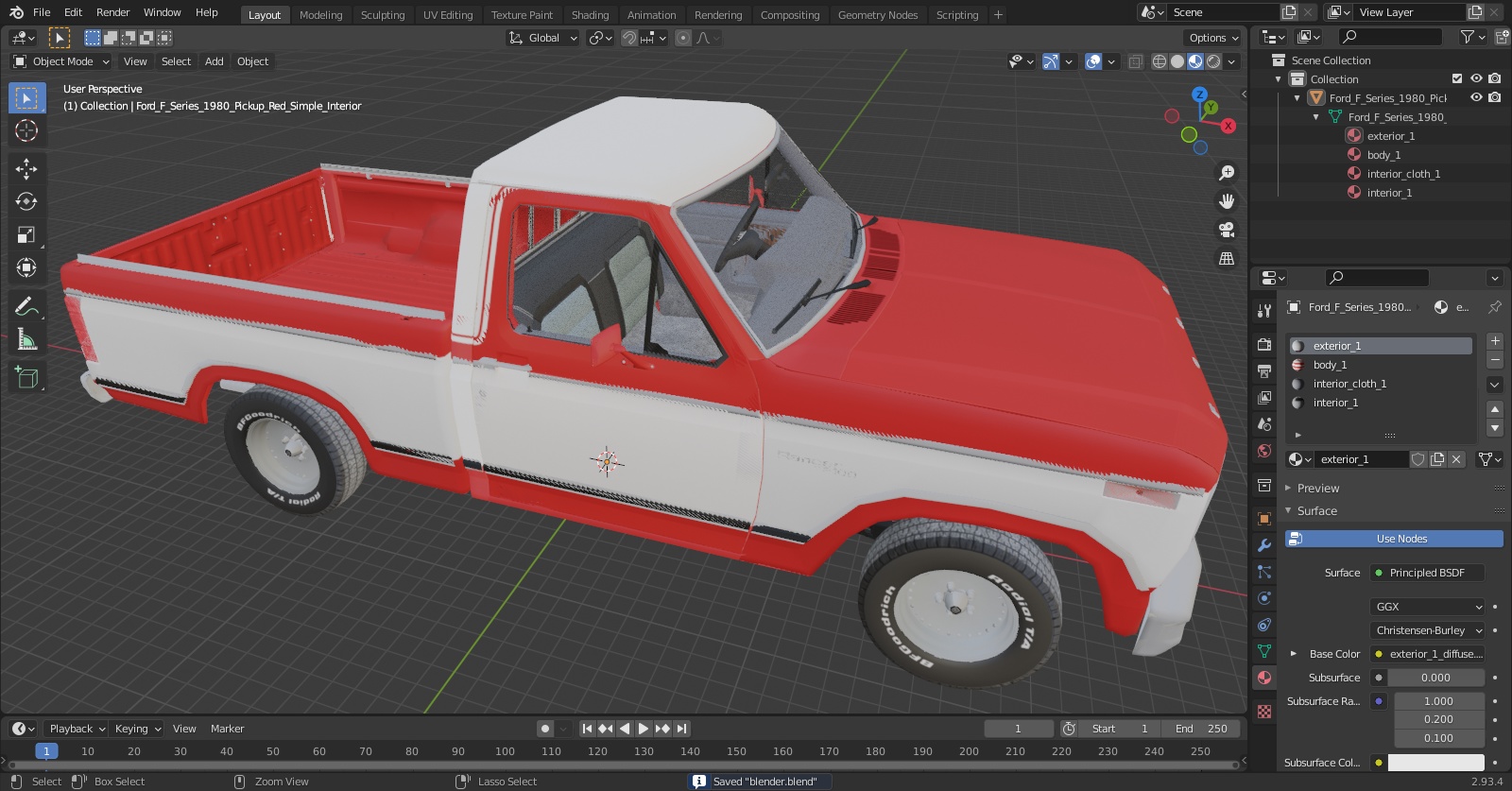The width and height of the screenshot is (1512, 791).
Task: Activate the Select Box tool
Action: (x=26, y=97)
